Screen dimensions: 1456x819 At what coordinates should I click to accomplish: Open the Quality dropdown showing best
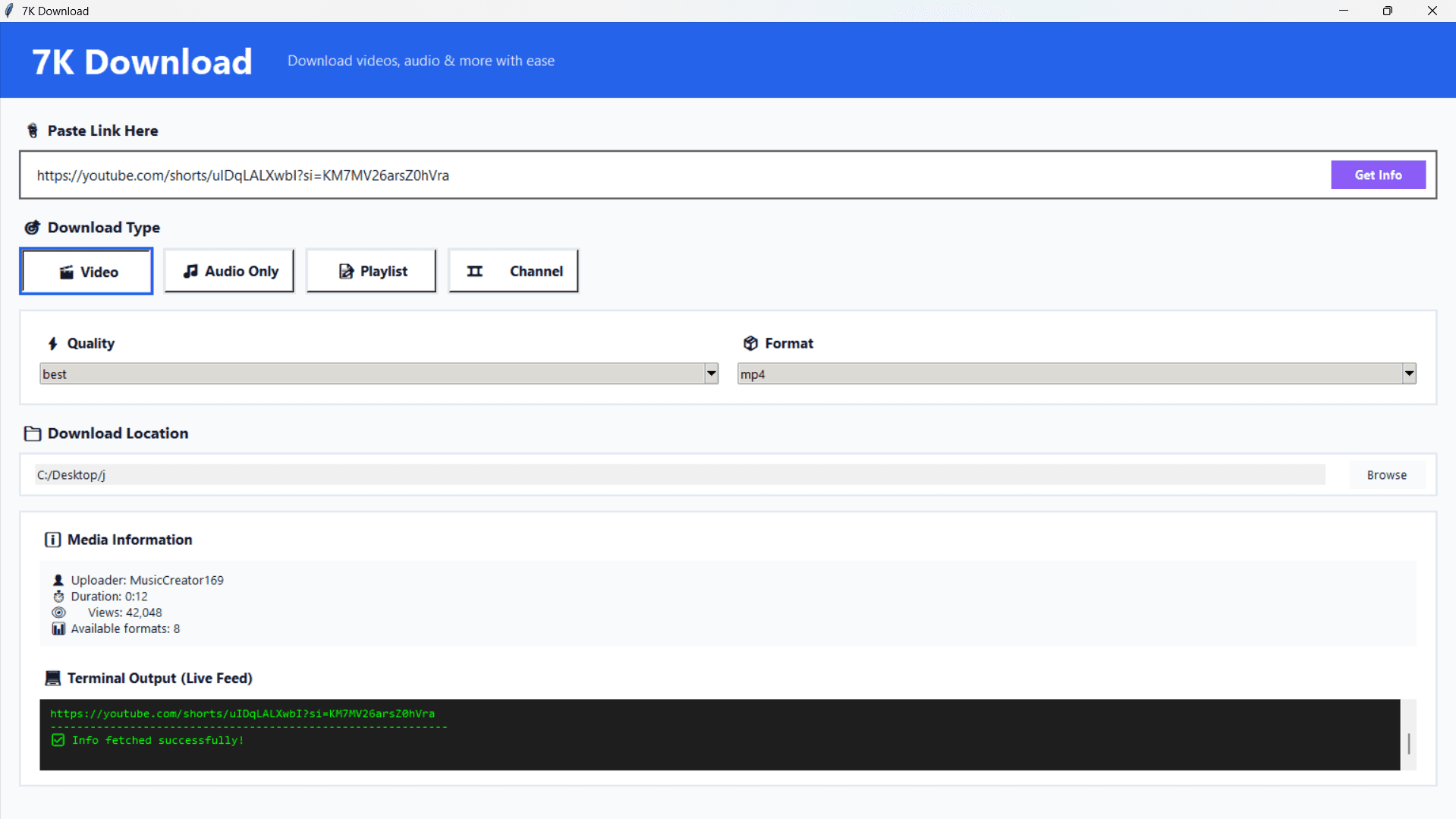click(x=379, y=373)
